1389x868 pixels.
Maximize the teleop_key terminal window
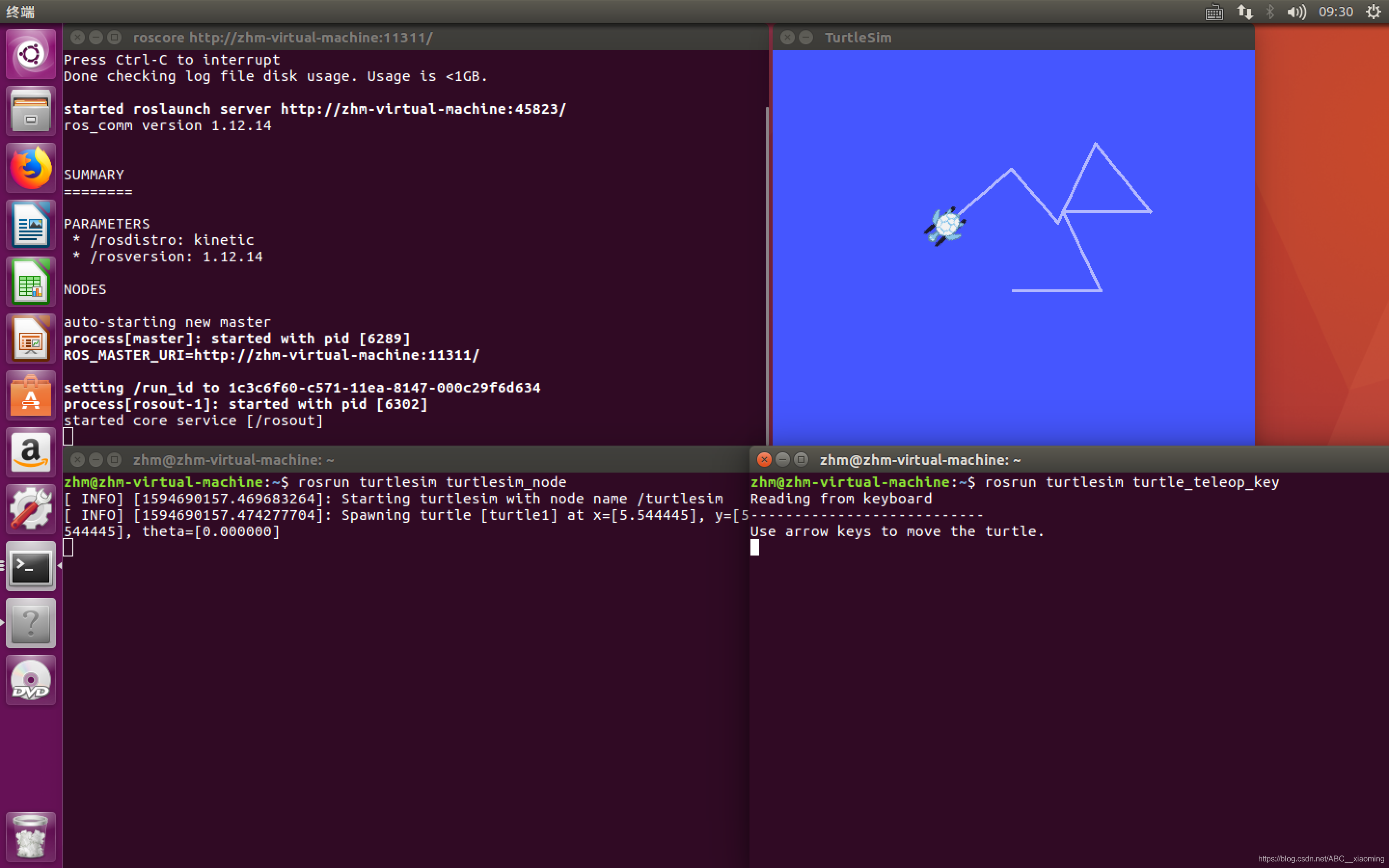801,459
